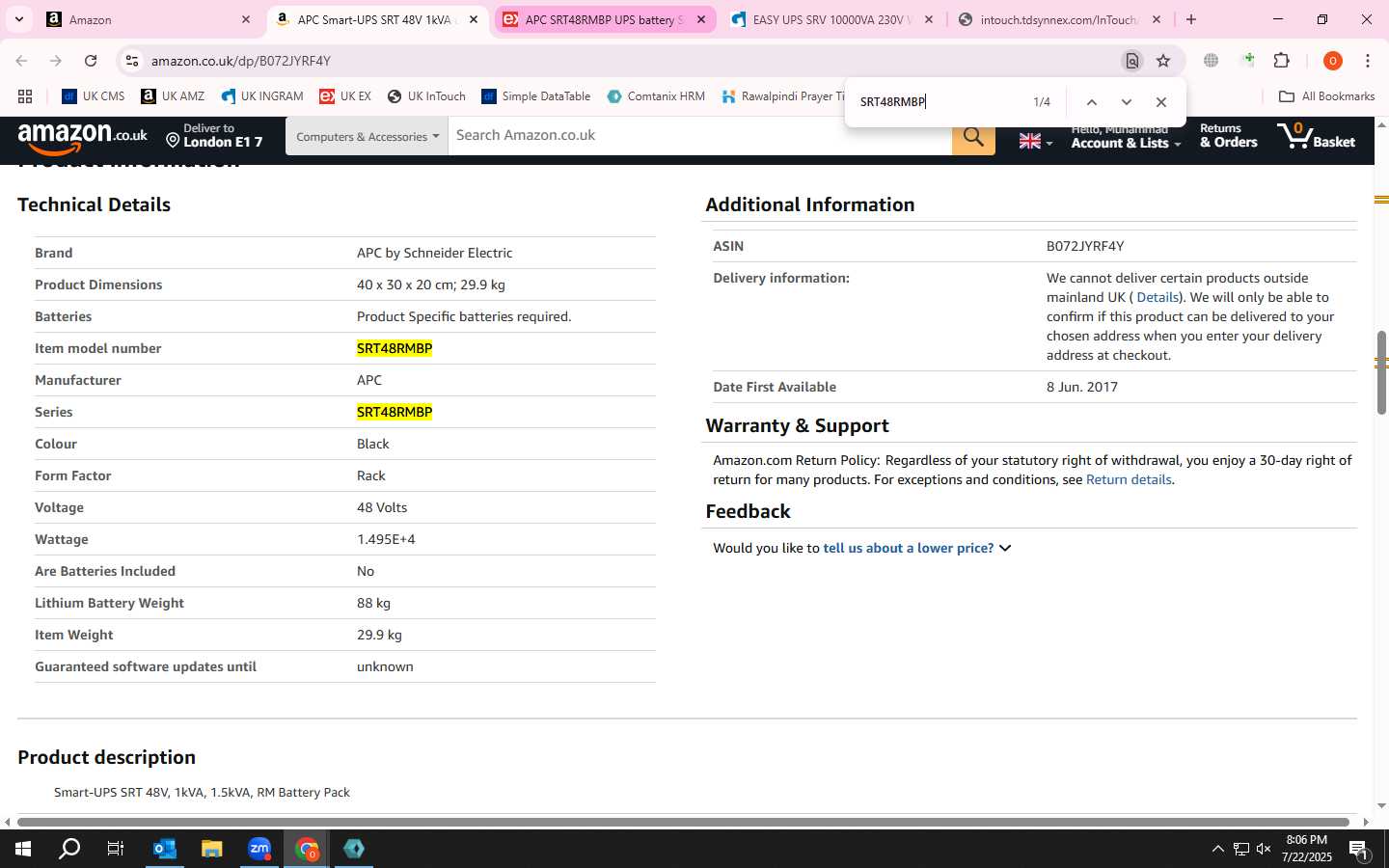Click the Chrome taskbar icon
This screenshot has width=1389, height=868.
point(307,849)
